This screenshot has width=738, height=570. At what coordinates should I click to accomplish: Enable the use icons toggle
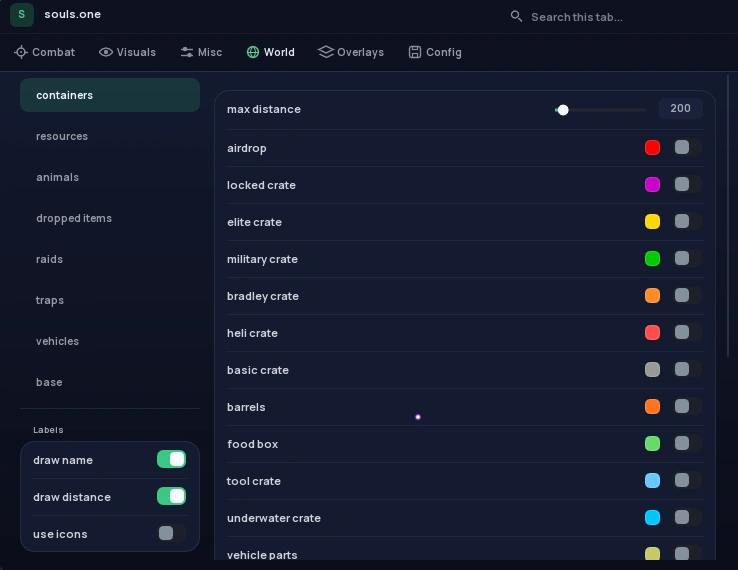tap(171, 533)
